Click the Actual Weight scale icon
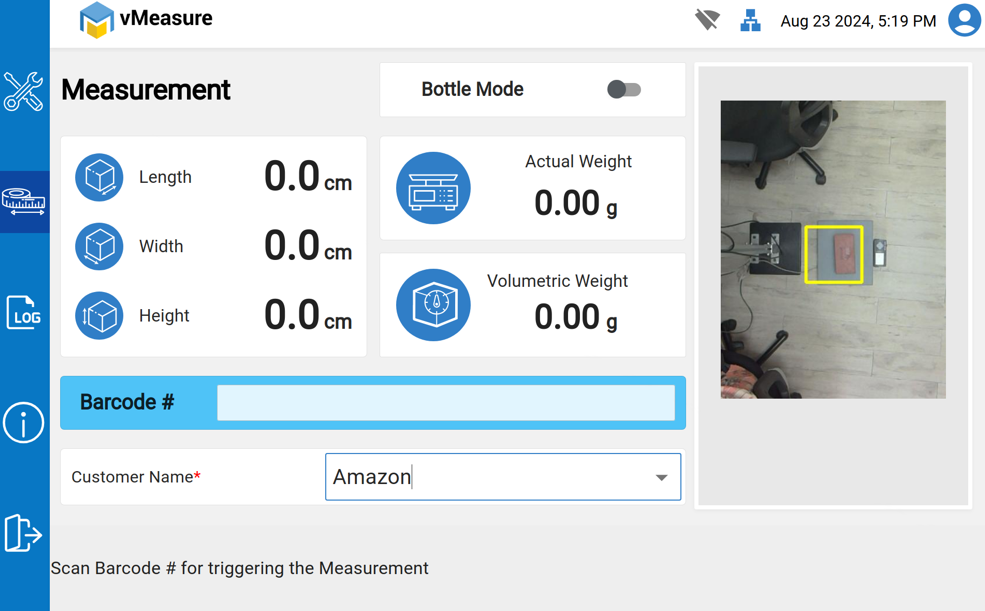Image resolution: width=985 pixels, height=611 pixels. [433, 188]
